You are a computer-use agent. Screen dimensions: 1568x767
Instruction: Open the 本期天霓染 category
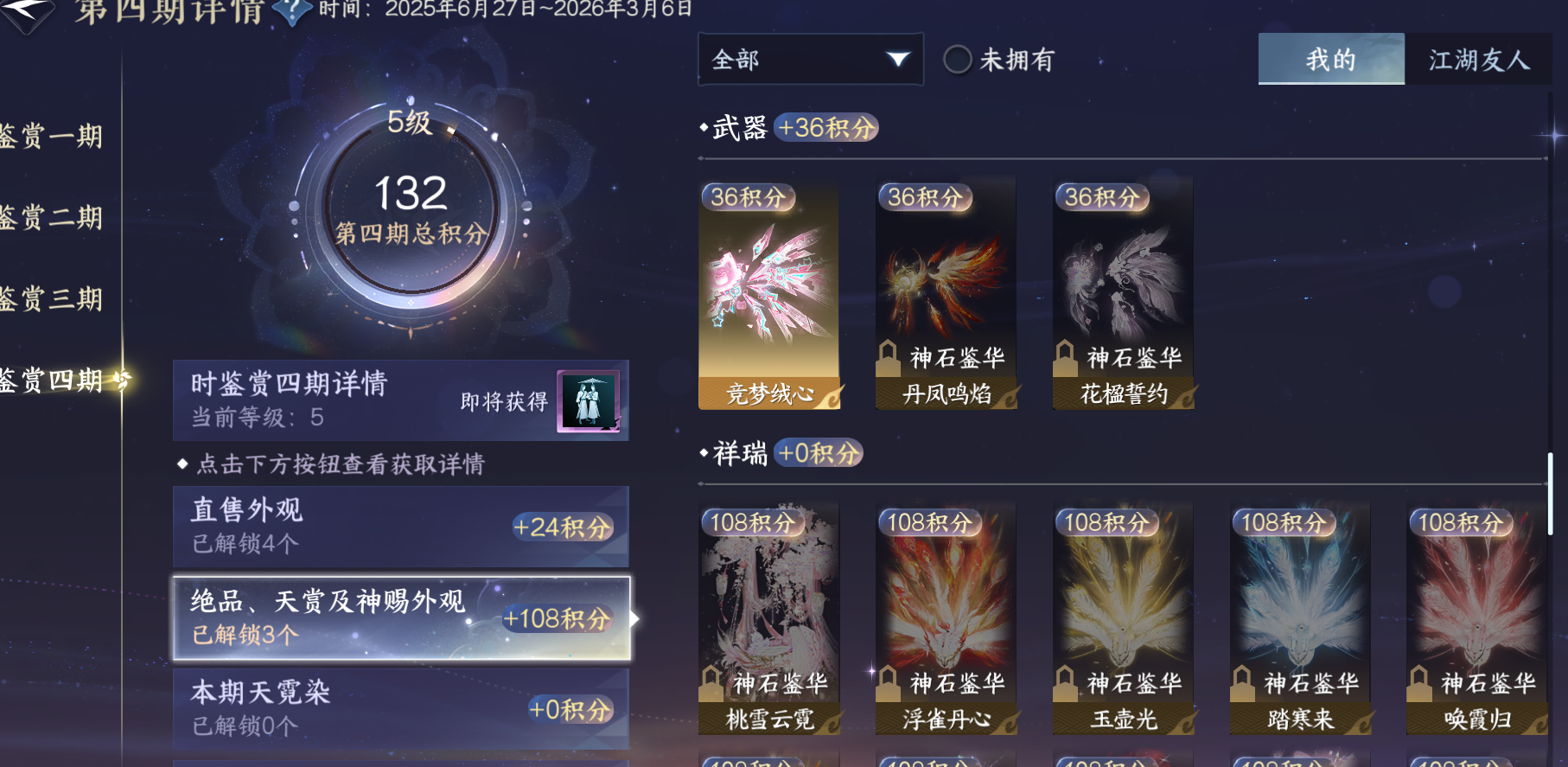[401, 709]
